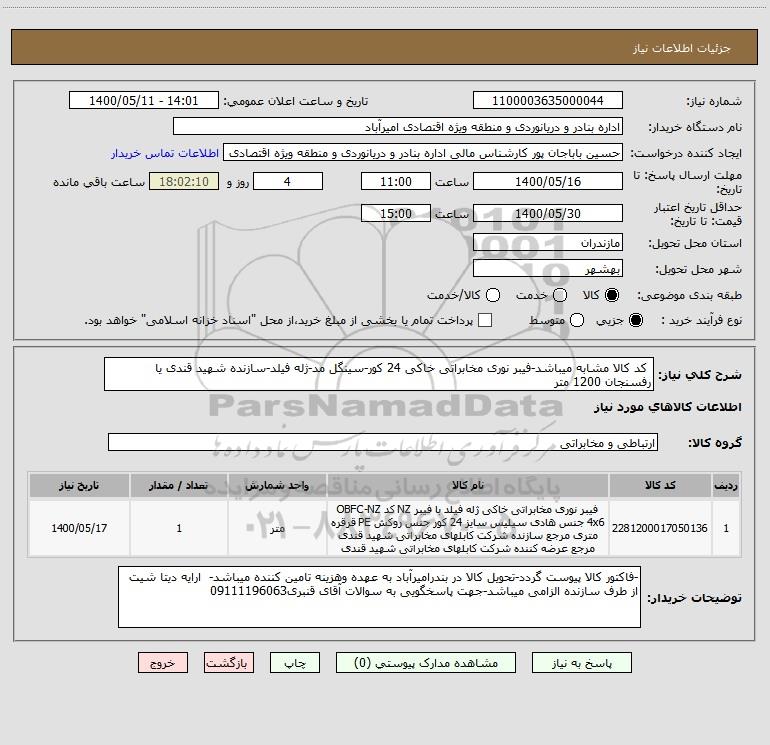
Task: Click the delivery city field 'بهشهر'
Action: pos(548,269)
